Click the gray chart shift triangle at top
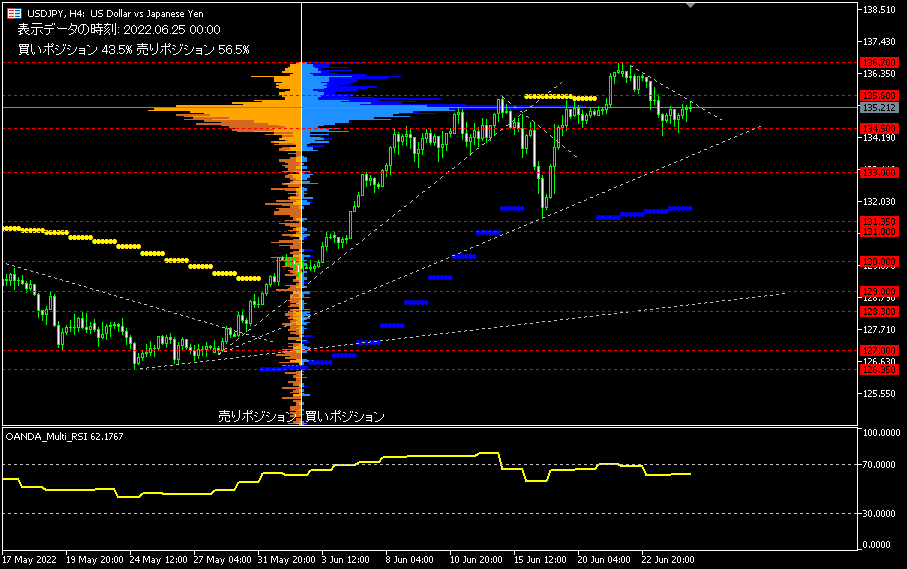907x569 pixels. click(x=690, y=5)
